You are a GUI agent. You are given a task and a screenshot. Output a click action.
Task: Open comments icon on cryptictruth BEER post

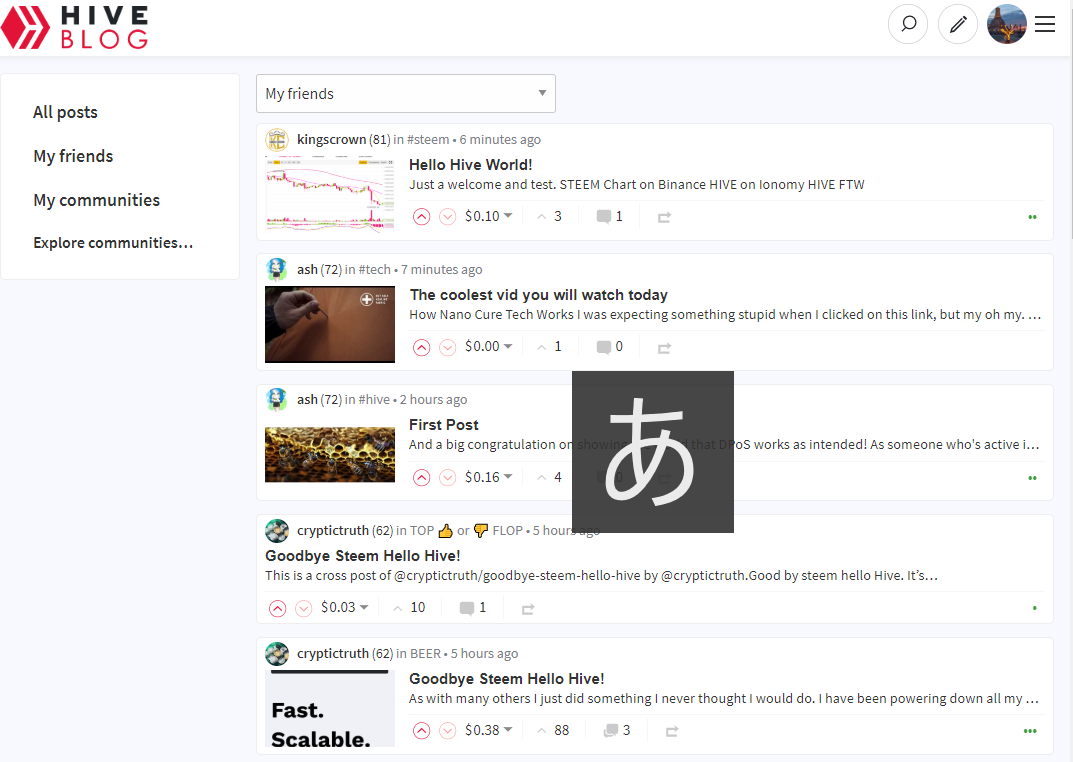610,731
